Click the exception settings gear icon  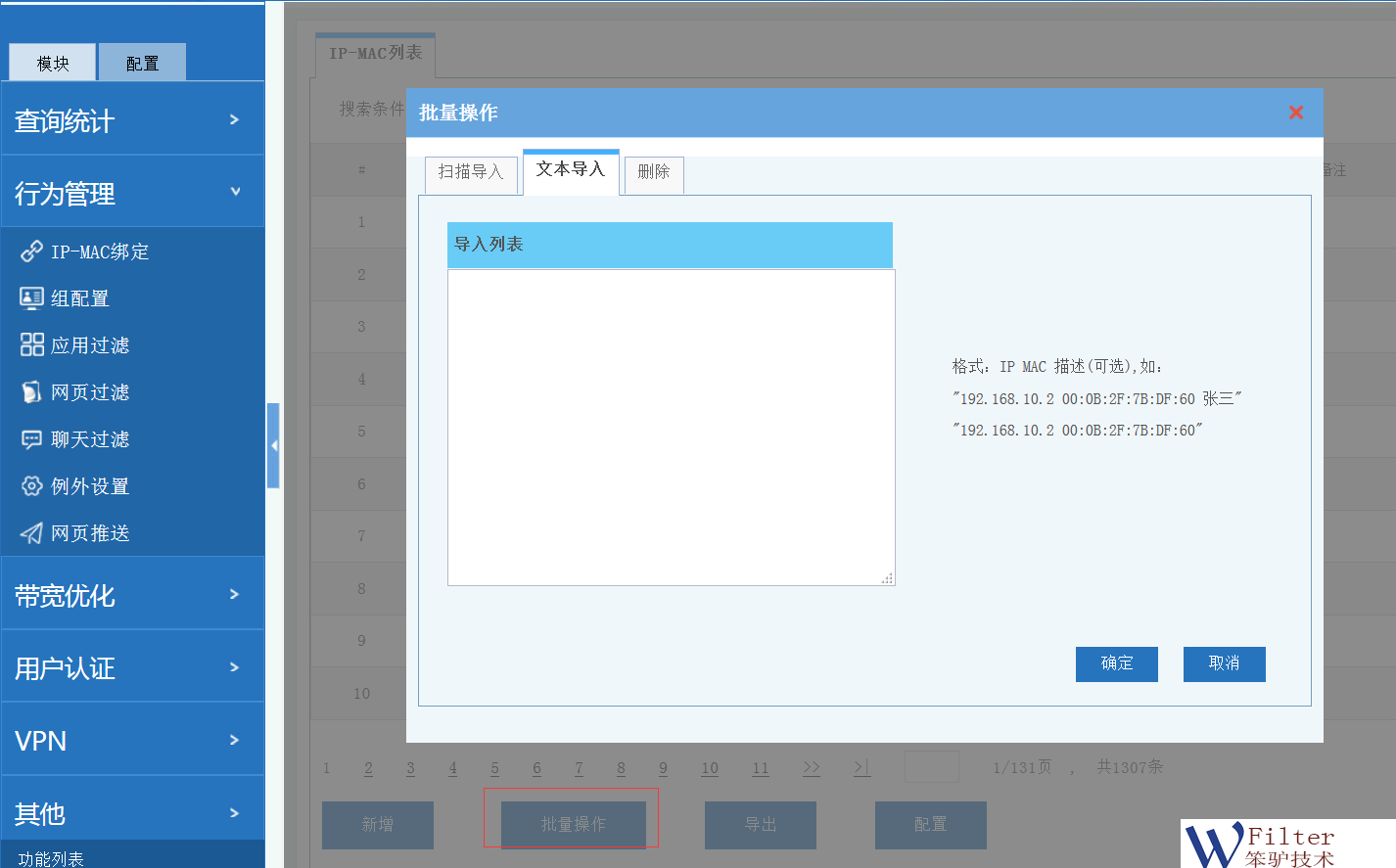31,486
